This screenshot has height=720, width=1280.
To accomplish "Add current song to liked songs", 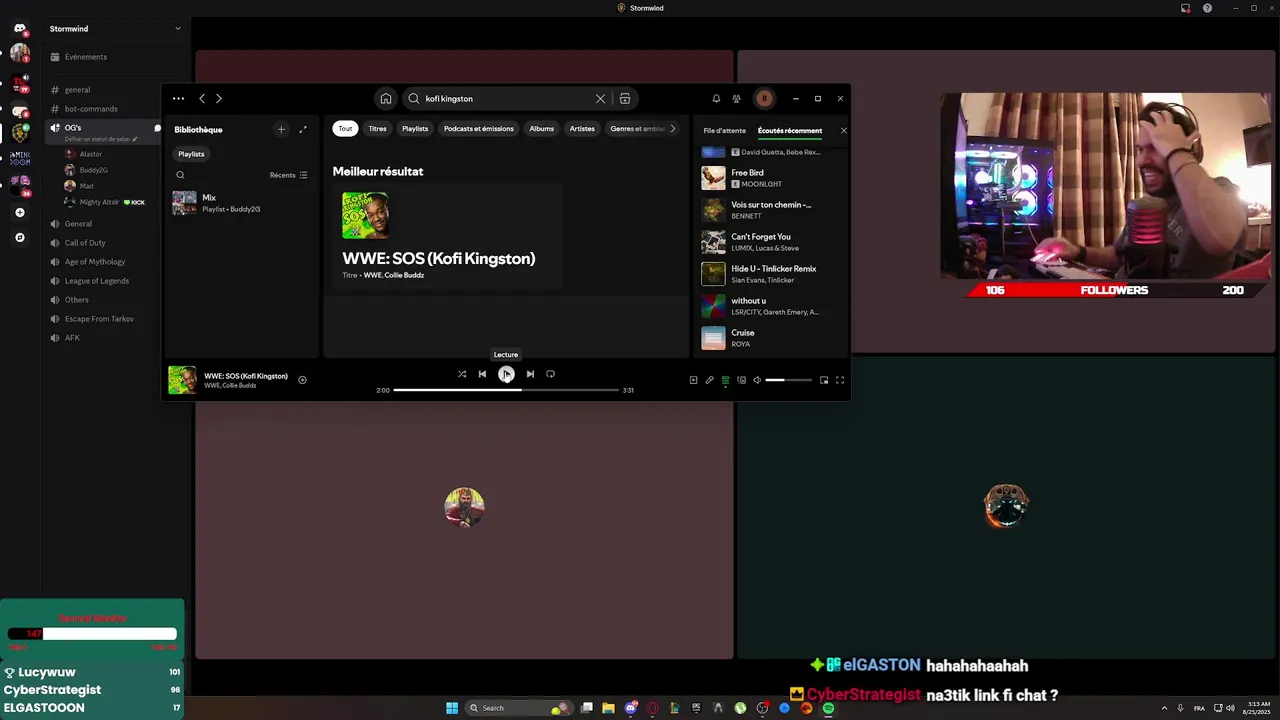I will [x=302, y=380].
